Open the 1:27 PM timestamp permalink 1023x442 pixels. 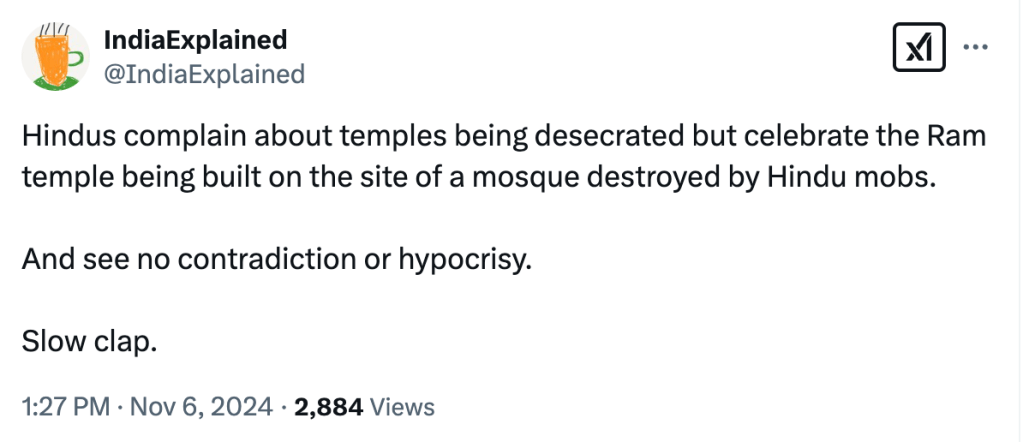63,407
